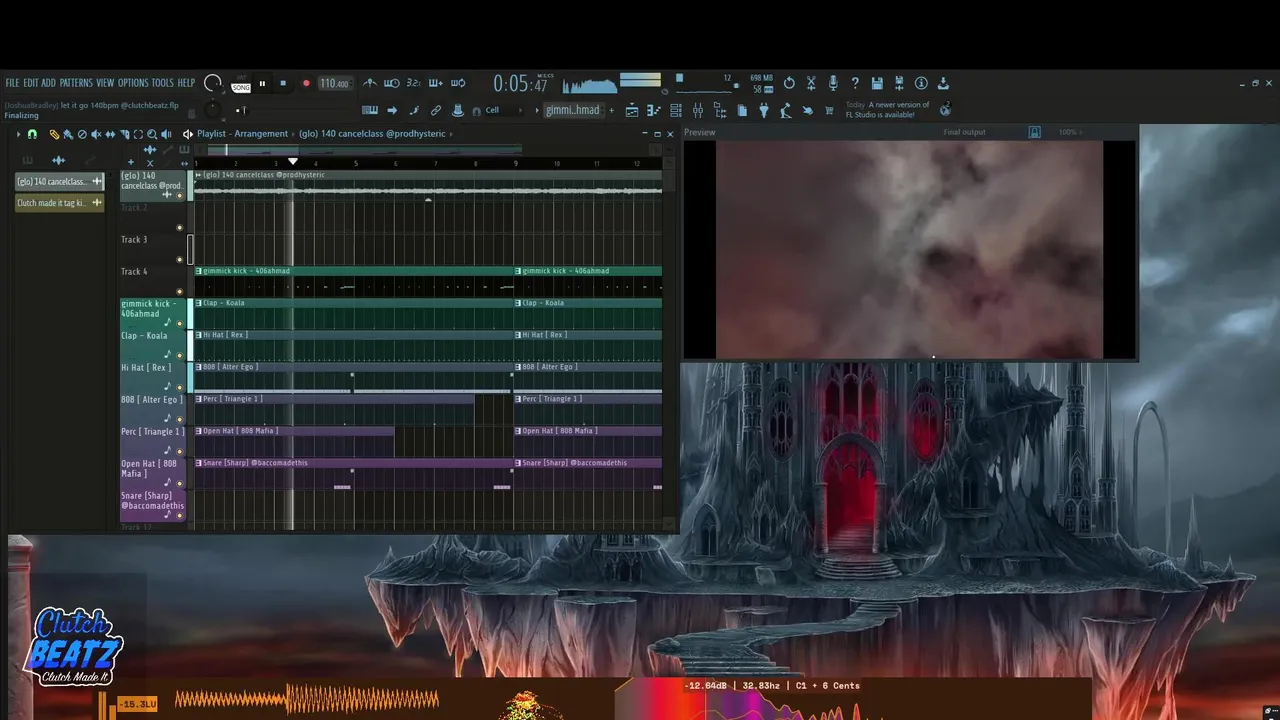Mute Track 3 with its dot
Image resolution: width=1280 pixels, height=720 pixels.
(x=180, y=259)
